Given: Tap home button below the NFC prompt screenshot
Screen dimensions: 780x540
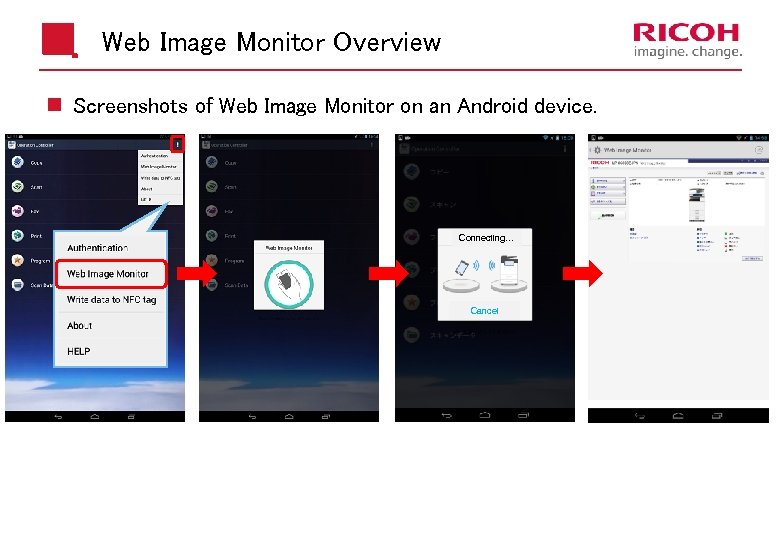Looking at the screenshot, I should [x=289, y=417].
